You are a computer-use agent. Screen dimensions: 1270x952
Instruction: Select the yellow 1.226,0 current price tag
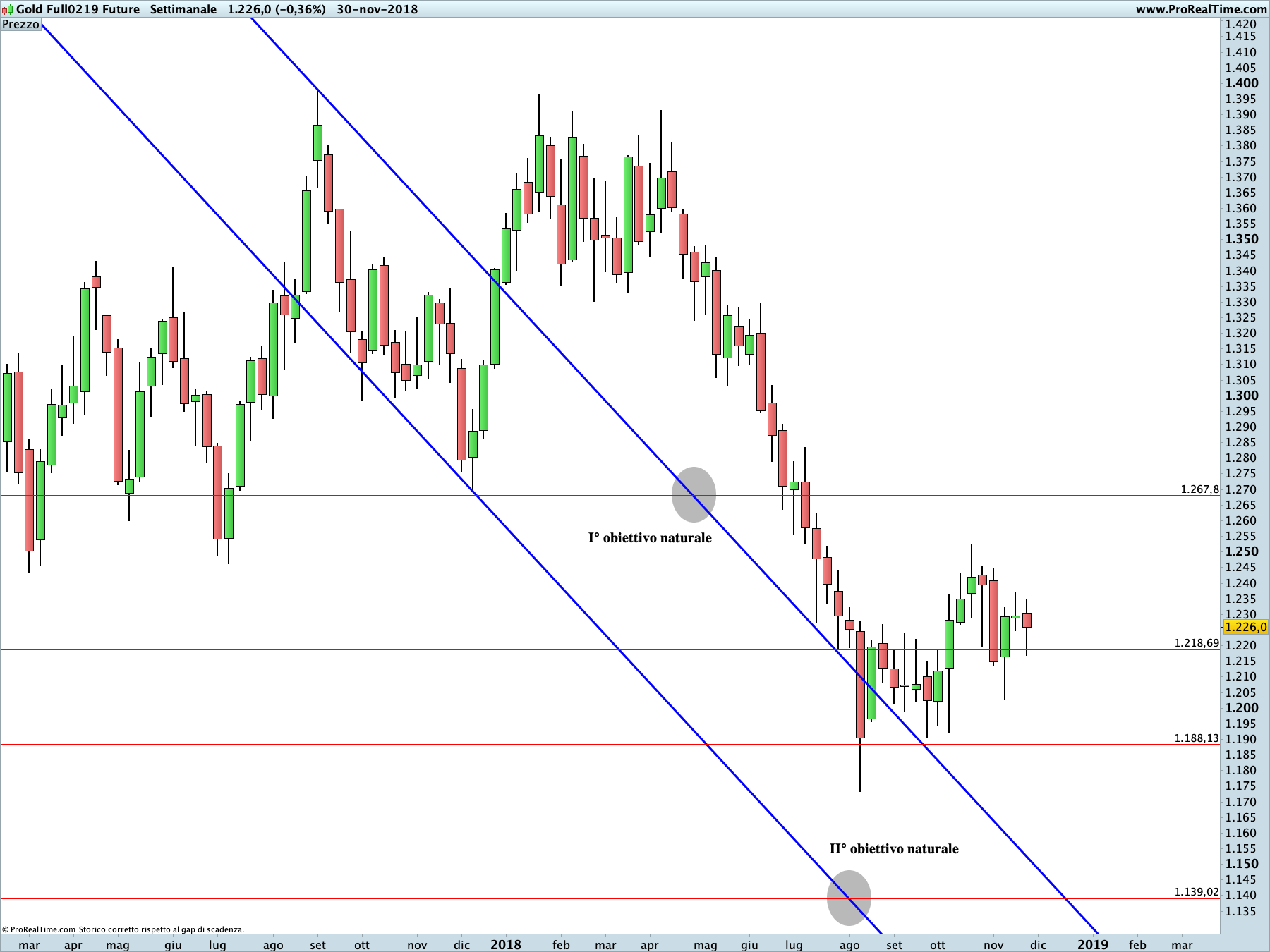coord(1245,627)
